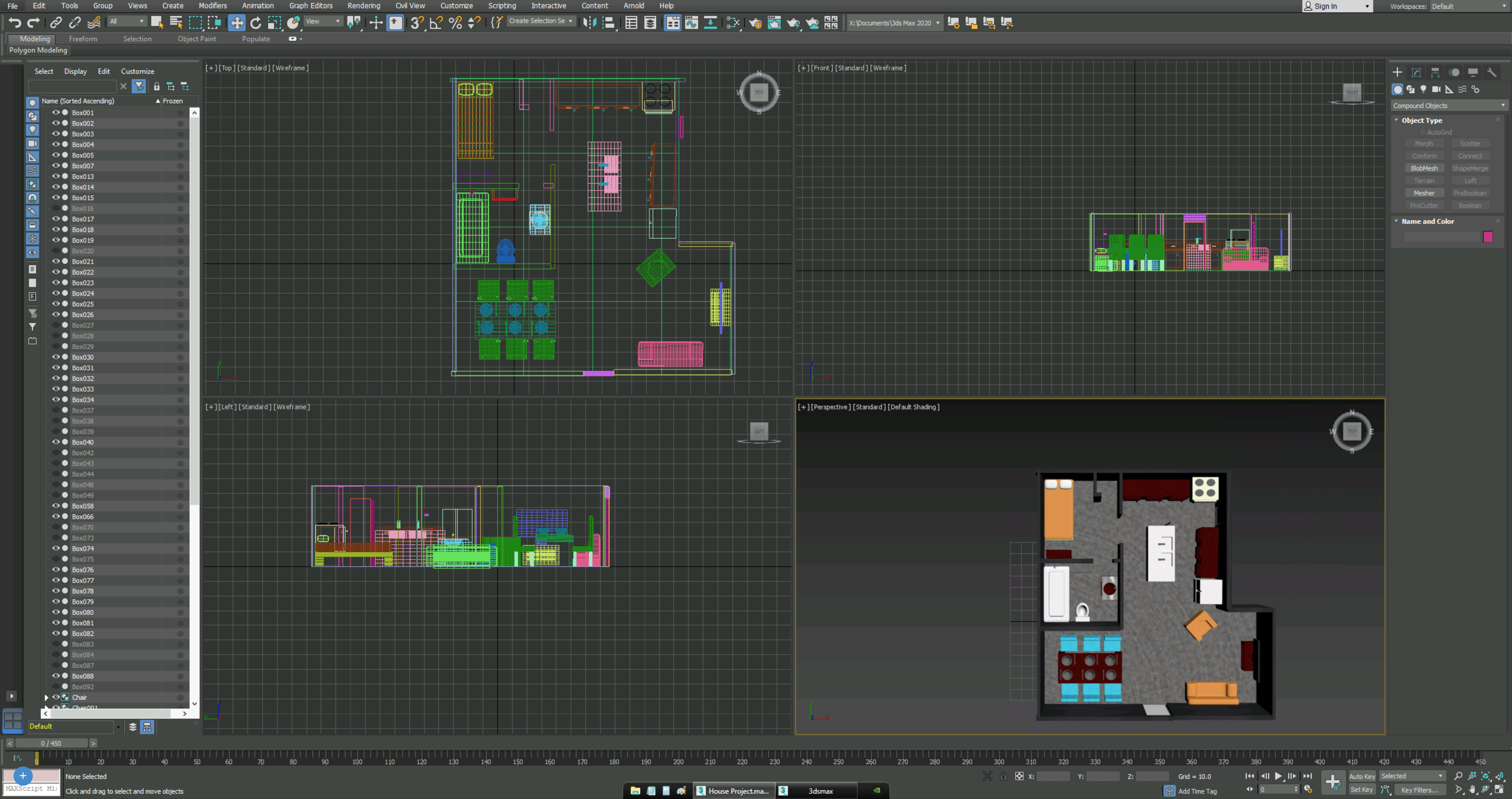Open the Utilities wrench panel icon
The width and height of the screenshot is (1512, 799).
click(1491, 72)
